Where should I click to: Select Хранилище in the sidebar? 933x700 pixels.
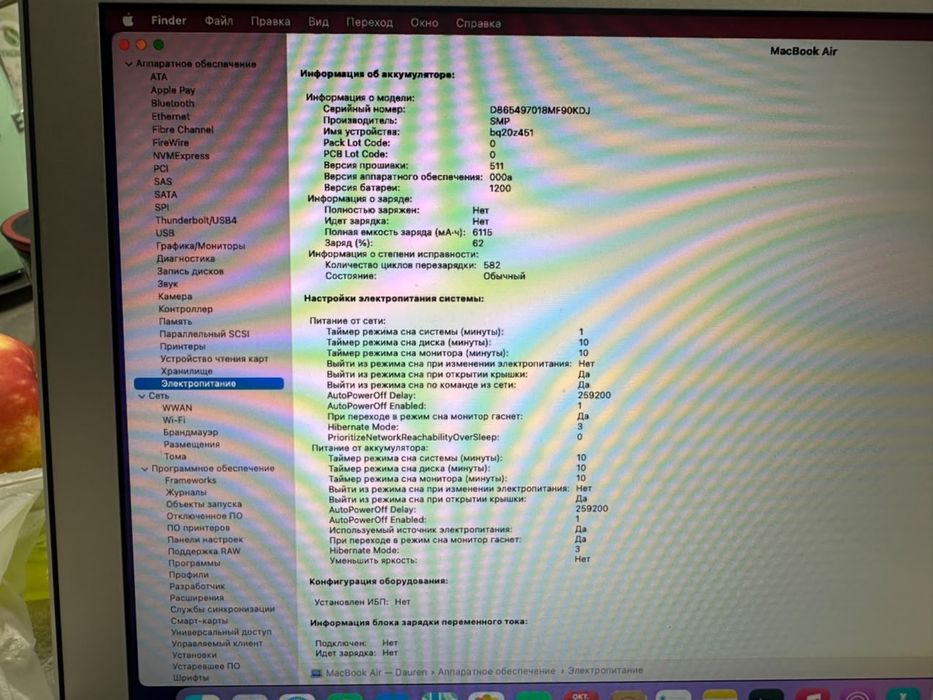[186, 371]
